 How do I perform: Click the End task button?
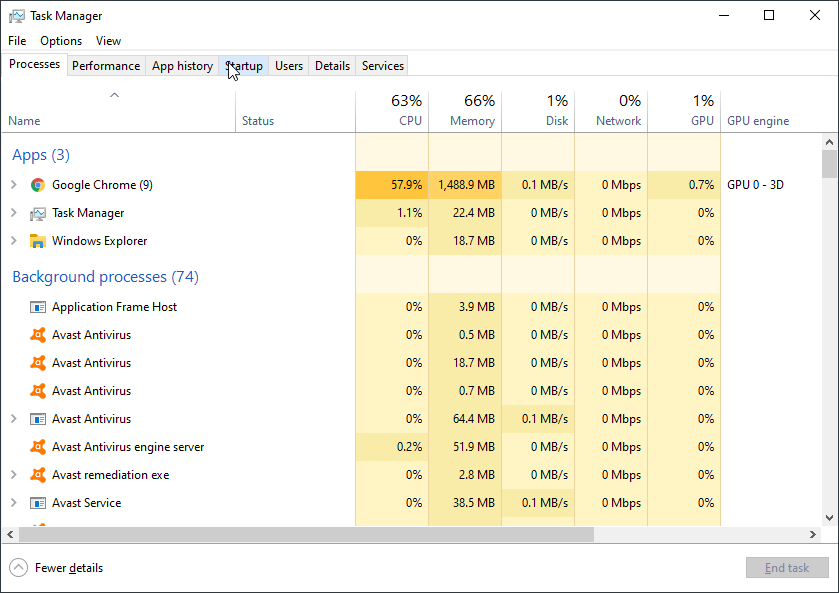(x=787, y=568)
